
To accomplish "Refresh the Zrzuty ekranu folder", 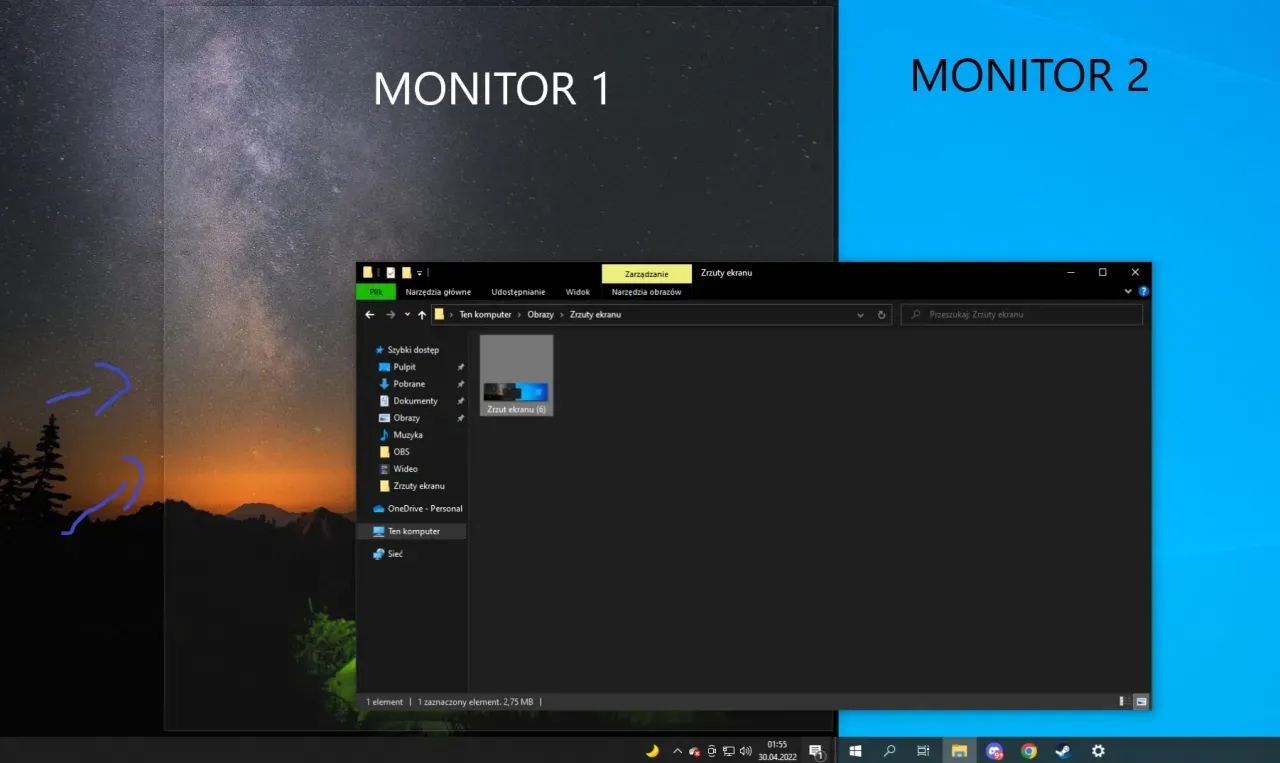I will [881, 315].
